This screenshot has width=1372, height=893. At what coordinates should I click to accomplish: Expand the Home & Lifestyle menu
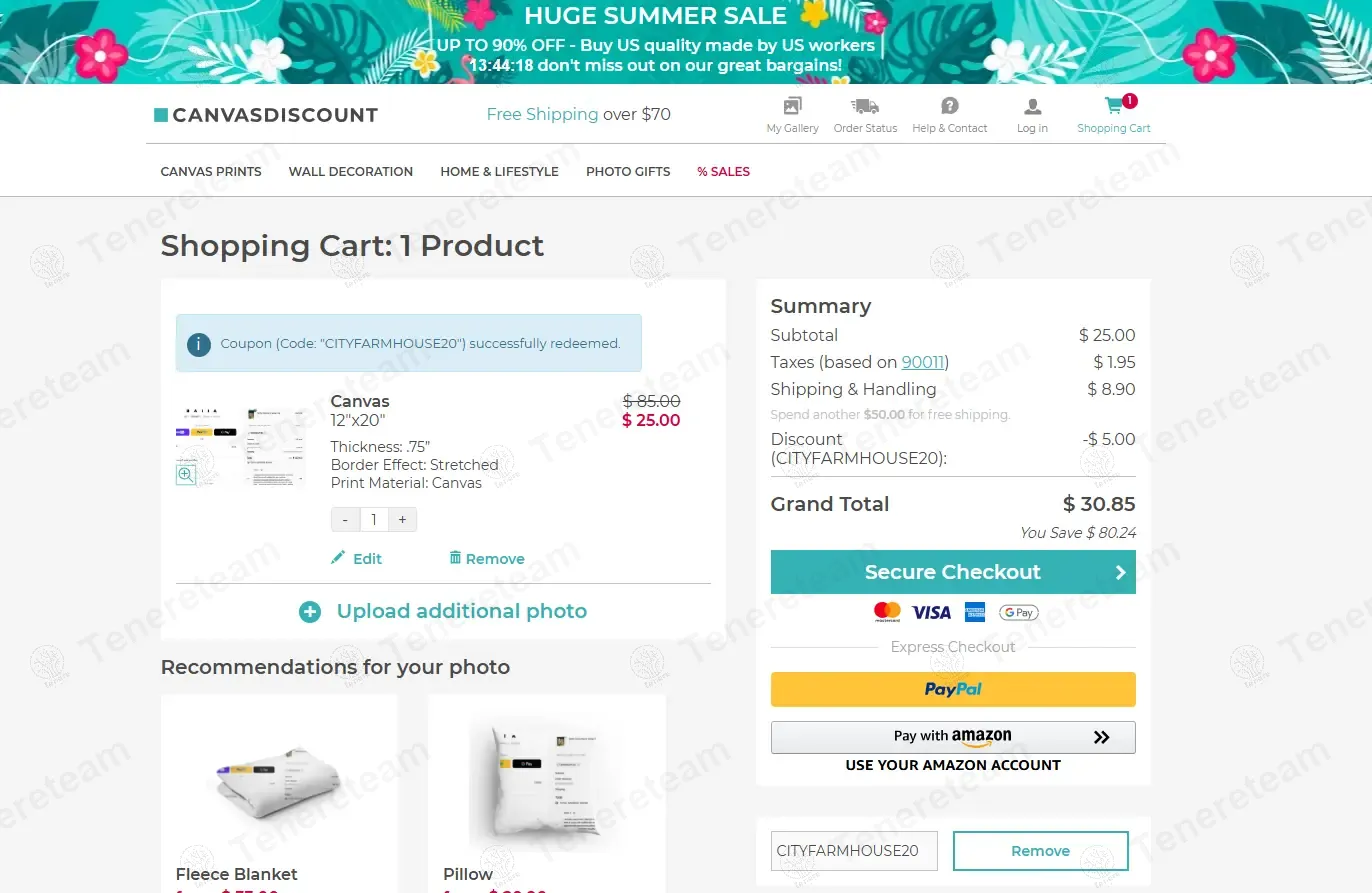[499, 172]
